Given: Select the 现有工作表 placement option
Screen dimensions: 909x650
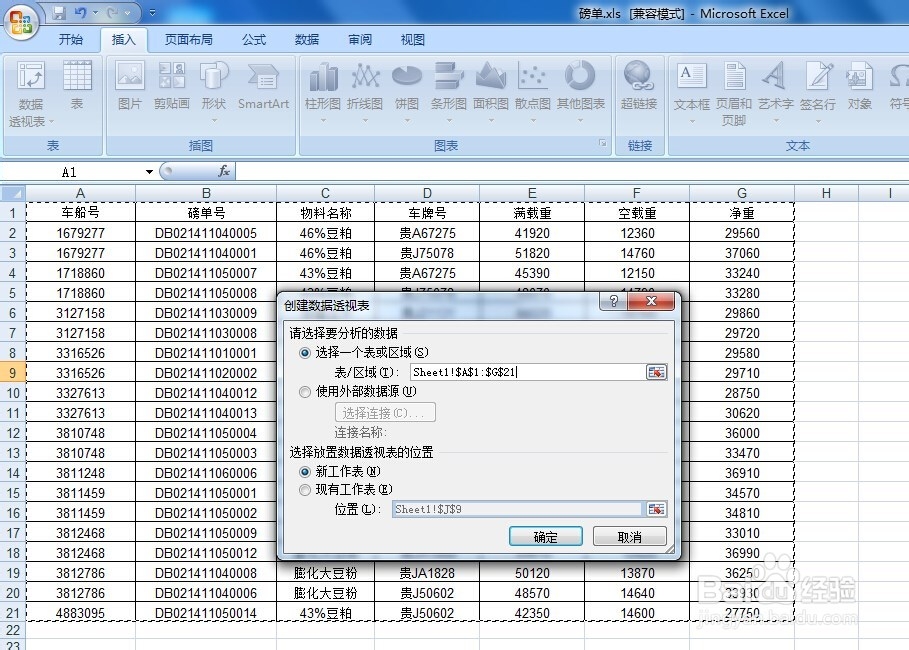Looking at the screenshot, I should [305, 490].
